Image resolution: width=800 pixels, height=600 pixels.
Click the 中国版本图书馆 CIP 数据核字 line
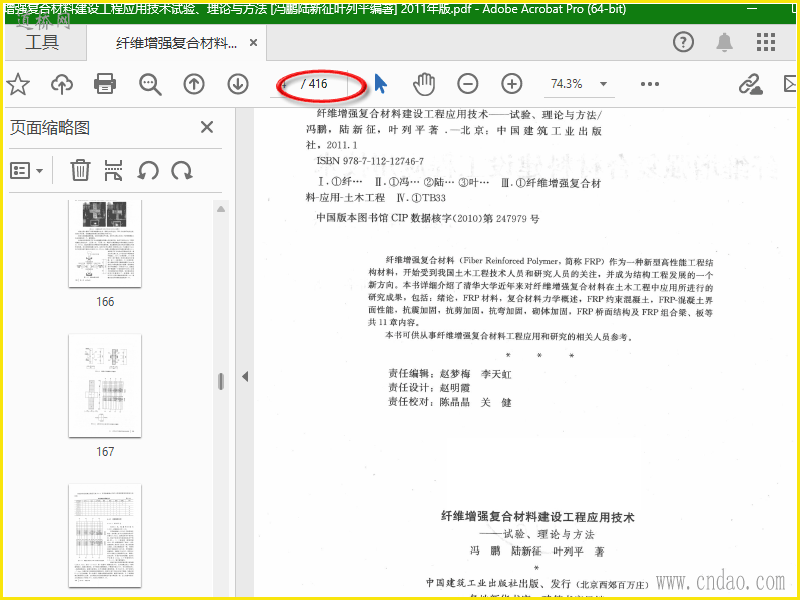pos(428,218)
